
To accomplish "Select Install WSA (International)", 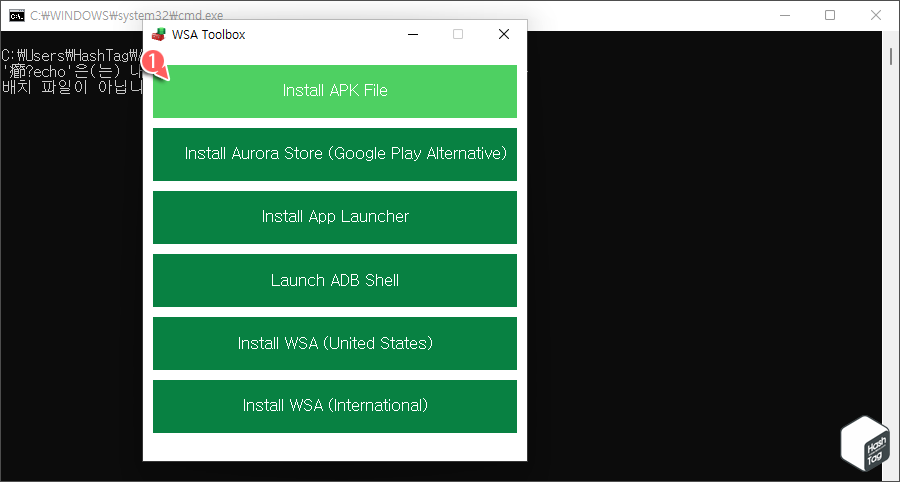I will coord(335,406).
